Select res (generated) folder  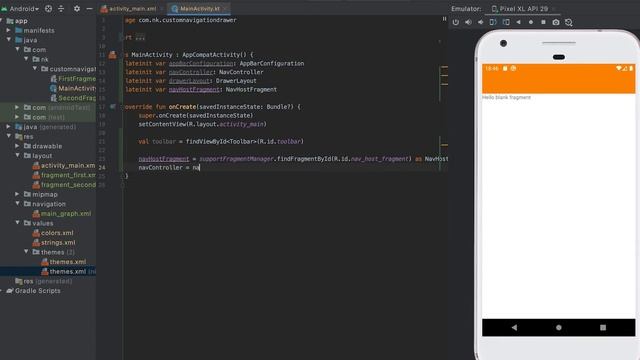(x=44, y=281)
